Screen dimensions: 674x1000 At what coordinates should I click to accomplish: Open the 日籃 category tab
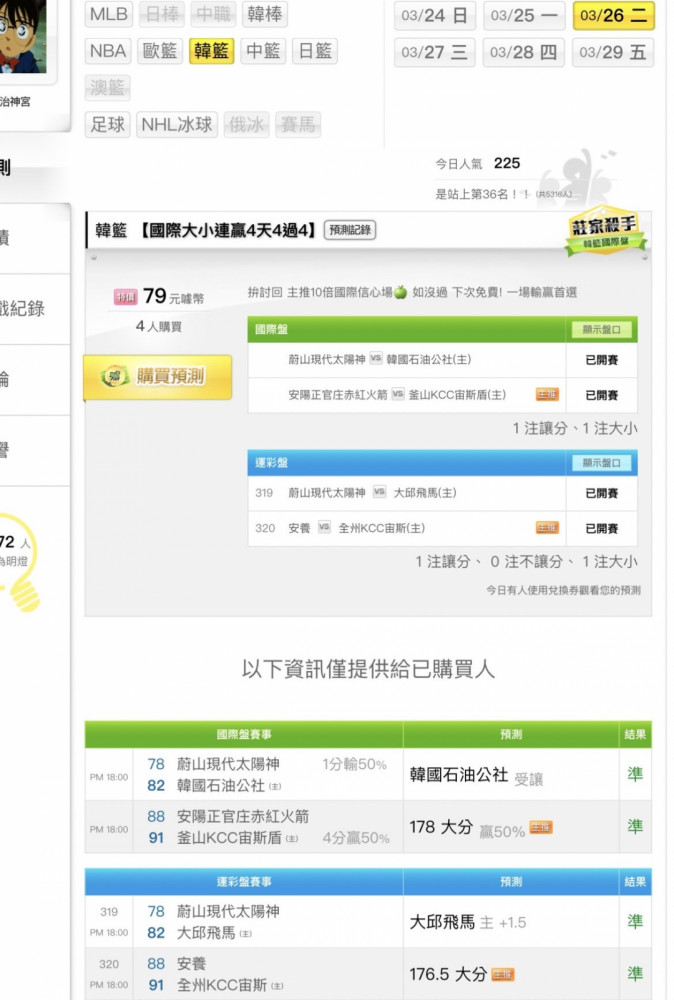[315, 51]
